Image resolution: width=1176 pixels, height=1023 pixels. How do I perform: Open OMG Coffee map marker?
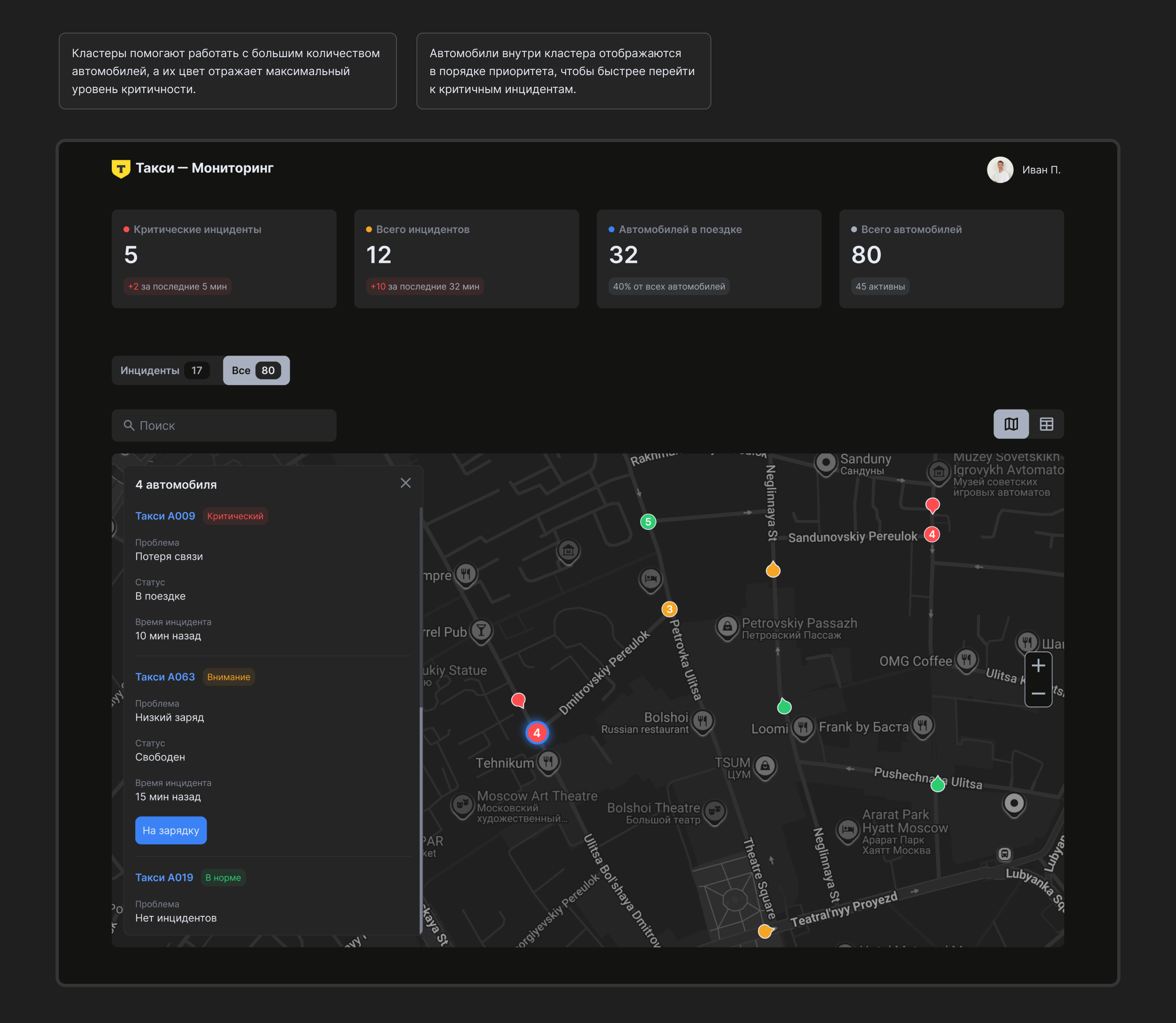[966, 661]
